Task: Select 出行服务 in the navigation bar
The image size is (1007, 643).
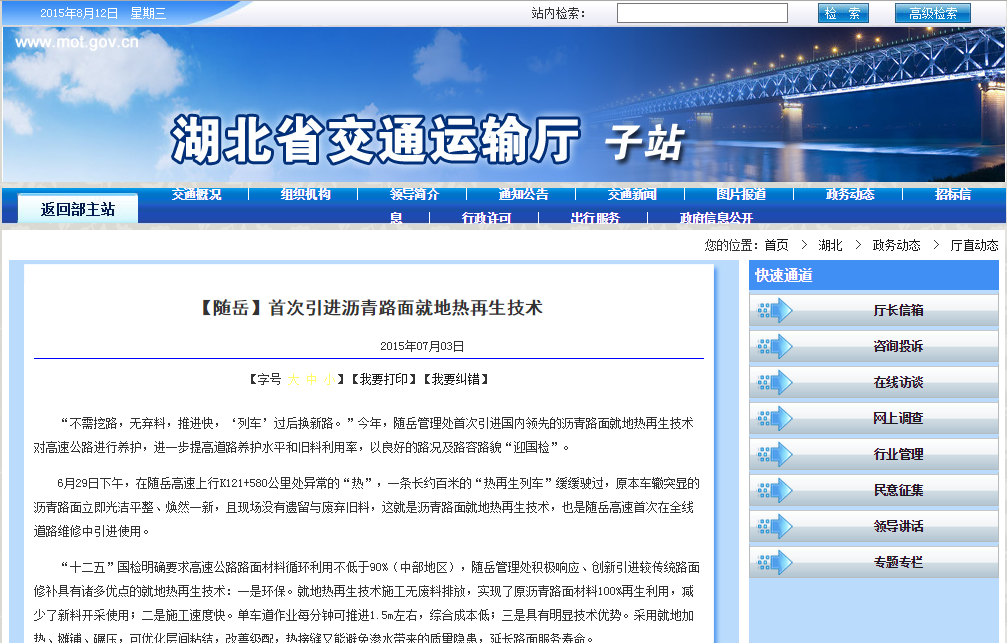Action: click(595, 218)
